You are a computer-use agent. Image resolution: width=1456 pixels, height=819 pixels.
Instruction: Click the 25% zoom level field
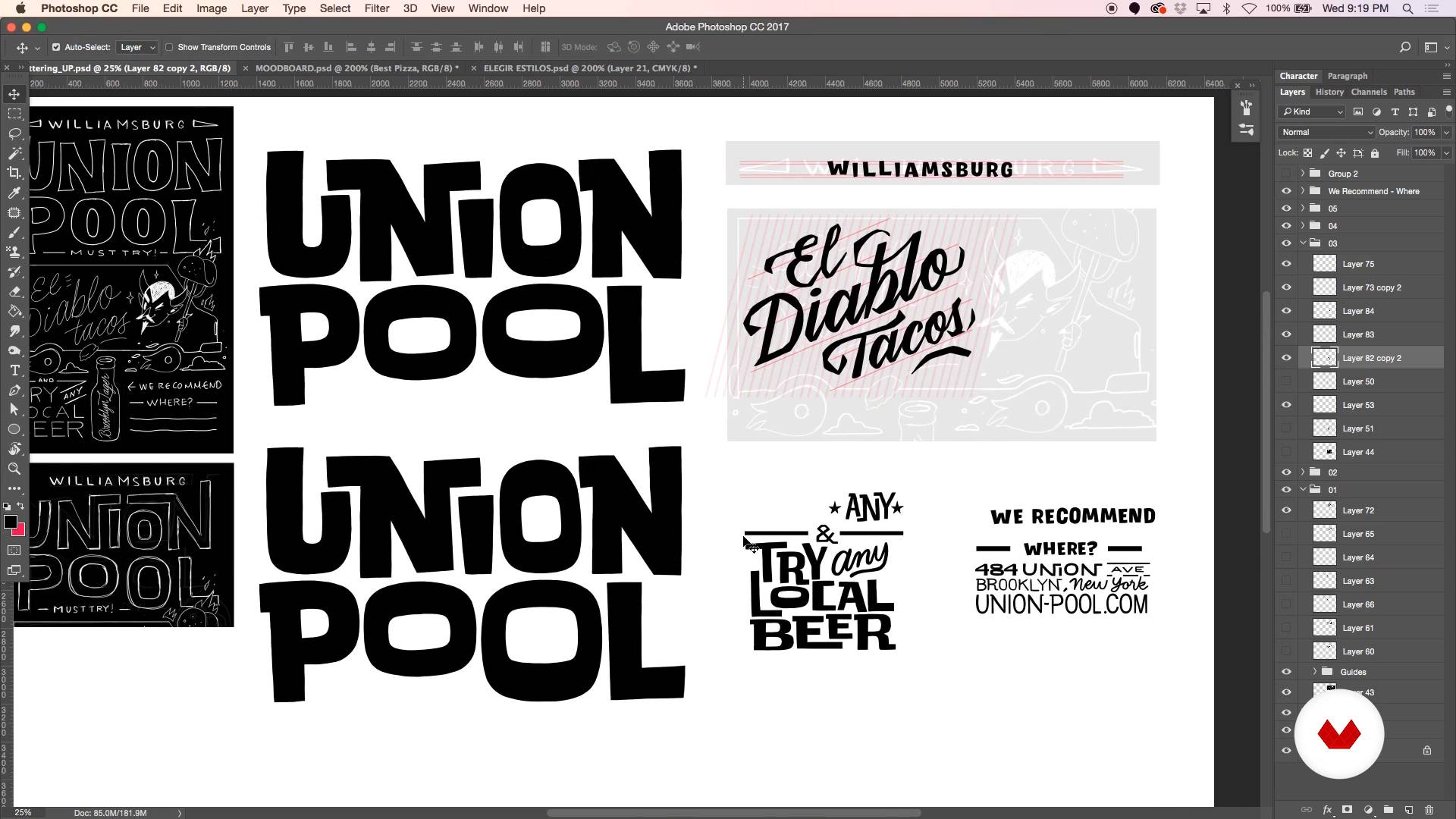pos(23,813)
